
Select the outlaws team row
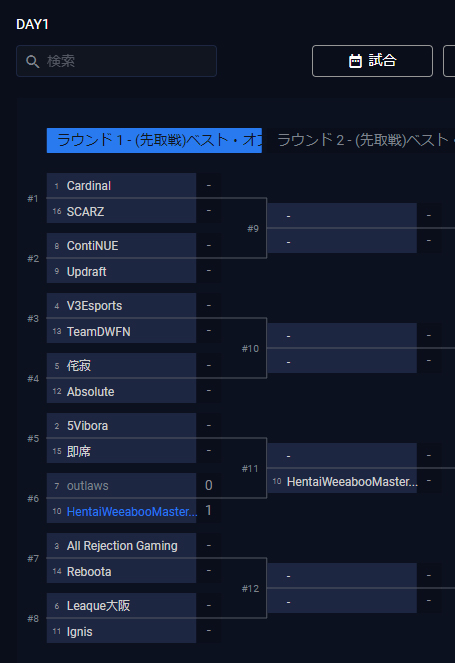pos(121,486)
